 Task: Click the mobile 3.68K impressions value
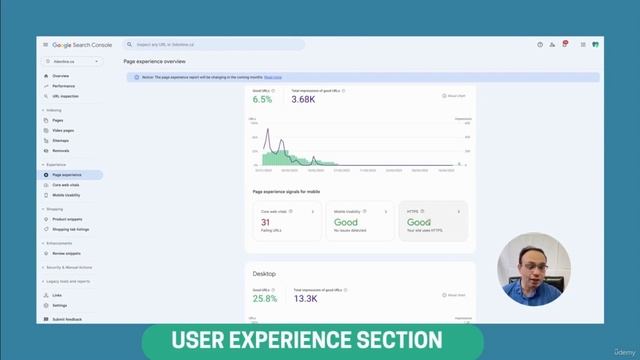[x=303, y=100]
